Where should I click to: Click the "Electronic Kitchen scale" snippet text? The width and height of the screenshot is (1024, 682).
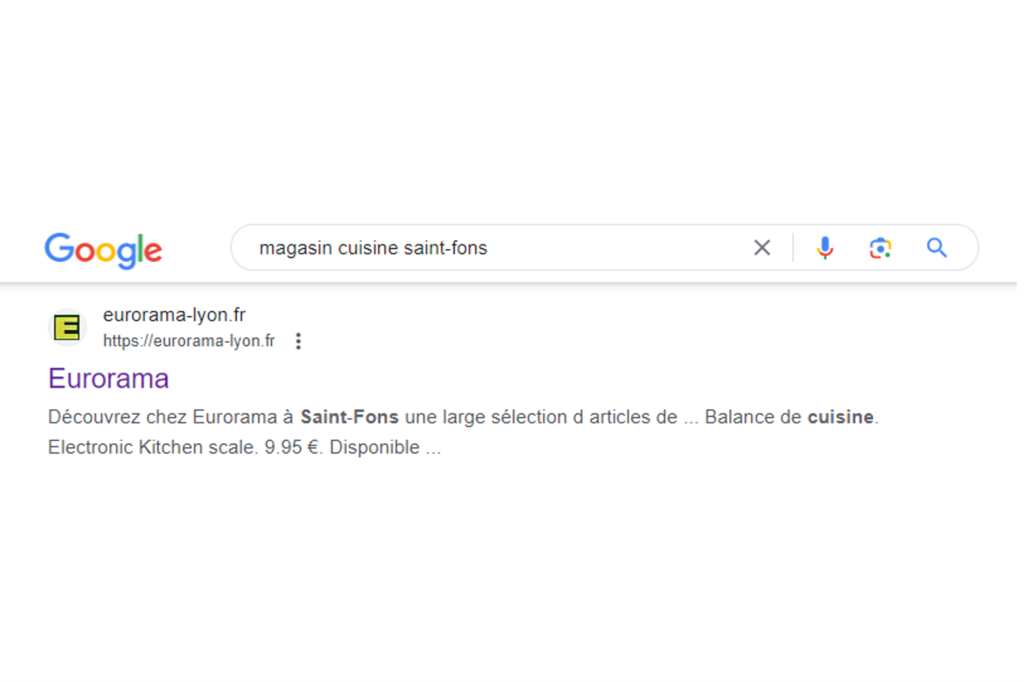(x=153, y=447)
